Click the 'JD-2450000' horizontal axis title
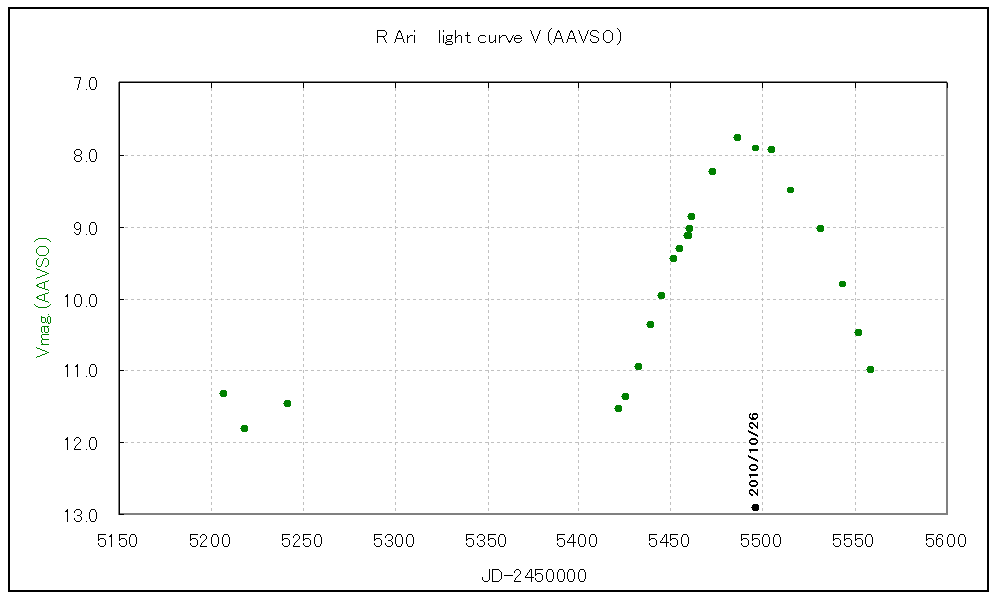The height and width of the screenshot is (600, 1000). (x=532, y=576)
